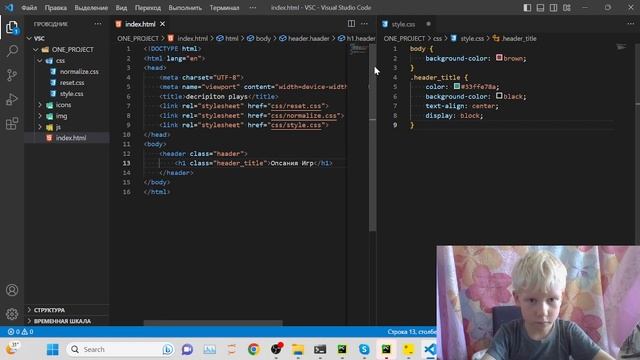Viewport: 640px width, 360px height.
Task: Open the Manage gear icon
Action: pyautogui.click(x=12, y=314)
